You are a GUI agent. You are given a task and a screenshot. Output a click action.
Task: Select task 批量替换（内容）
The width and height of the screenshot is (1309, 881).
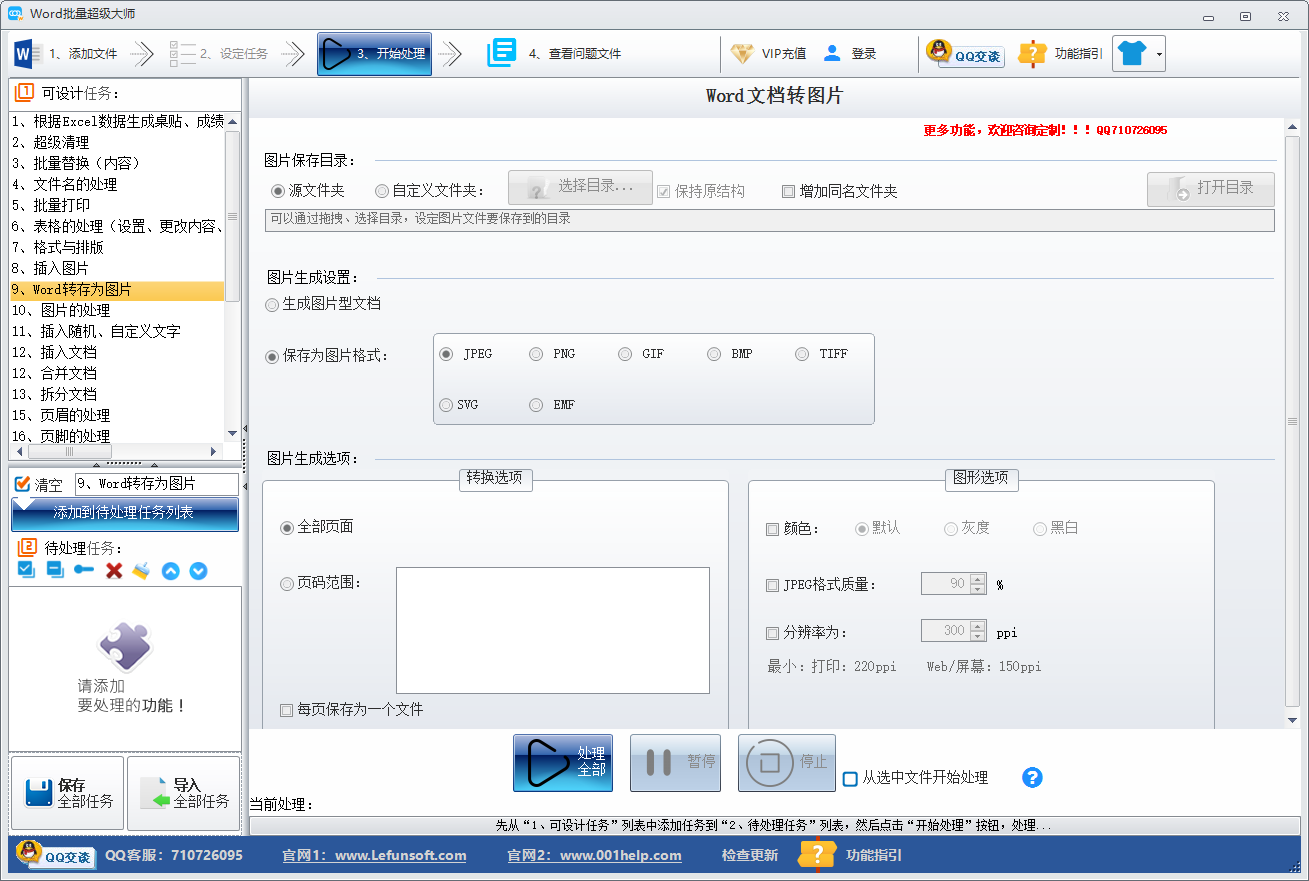click(117, 163)
